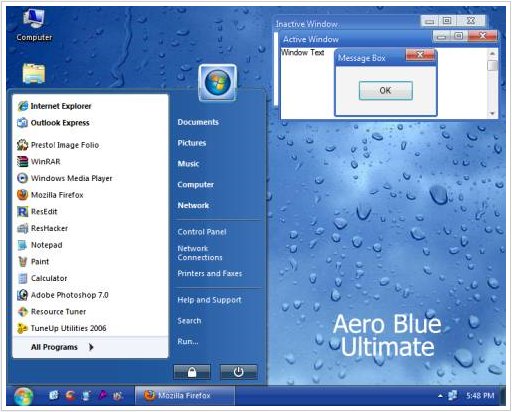This screenshot has width=512, height=412.
Task: Expand the All Programs arrow
Action: pos(91,347)
